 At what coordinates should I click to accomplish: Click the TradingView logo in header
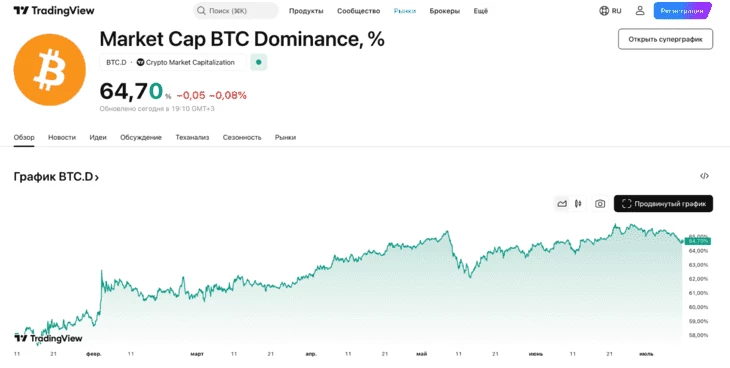coord(54,11)
